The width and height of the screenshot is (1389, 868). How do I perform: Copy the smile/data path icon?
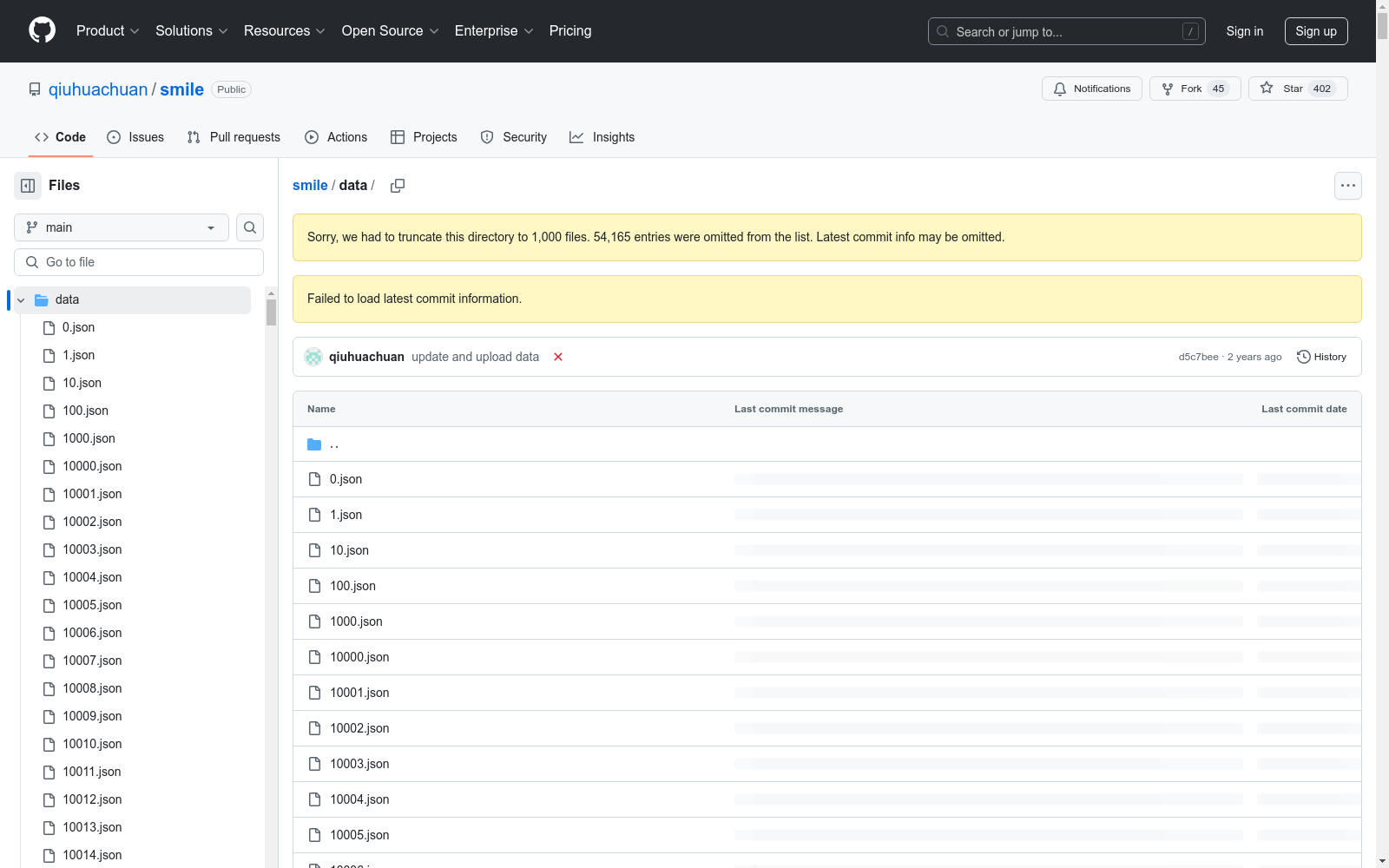coord(398,186)
